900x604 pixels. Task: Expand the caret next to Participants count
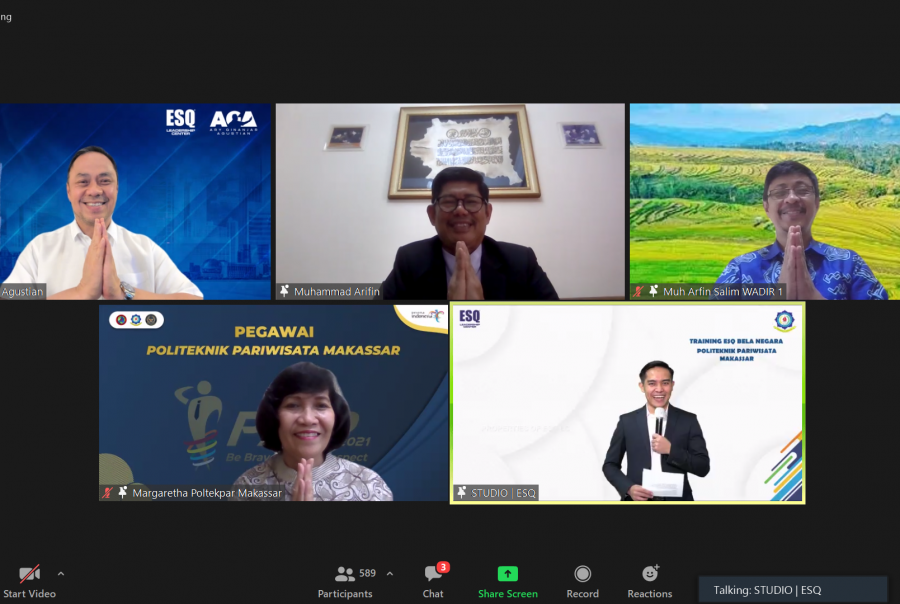point(389,574)
